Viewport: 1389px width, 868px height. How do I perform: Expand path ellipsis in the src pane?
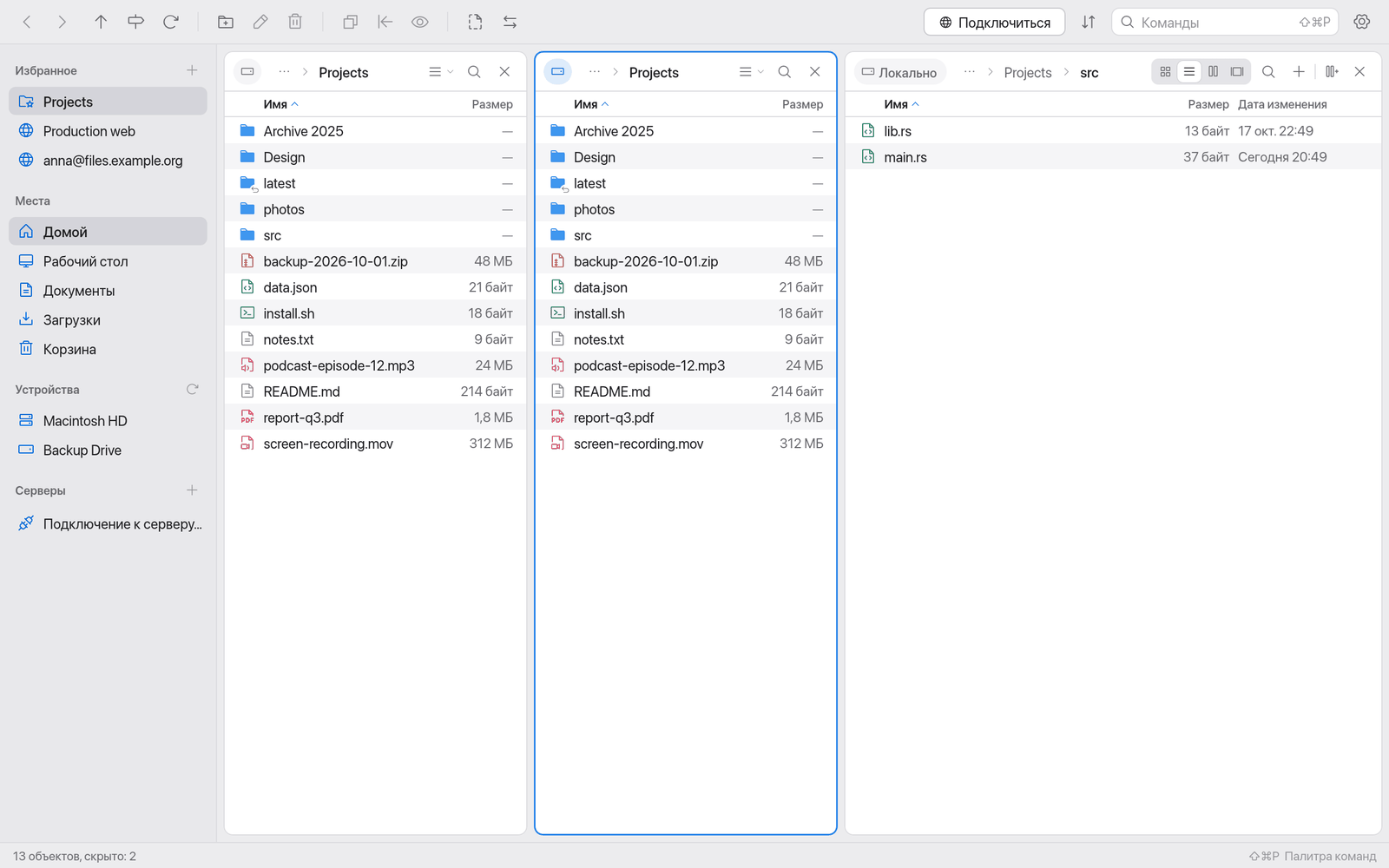point(970,72)
